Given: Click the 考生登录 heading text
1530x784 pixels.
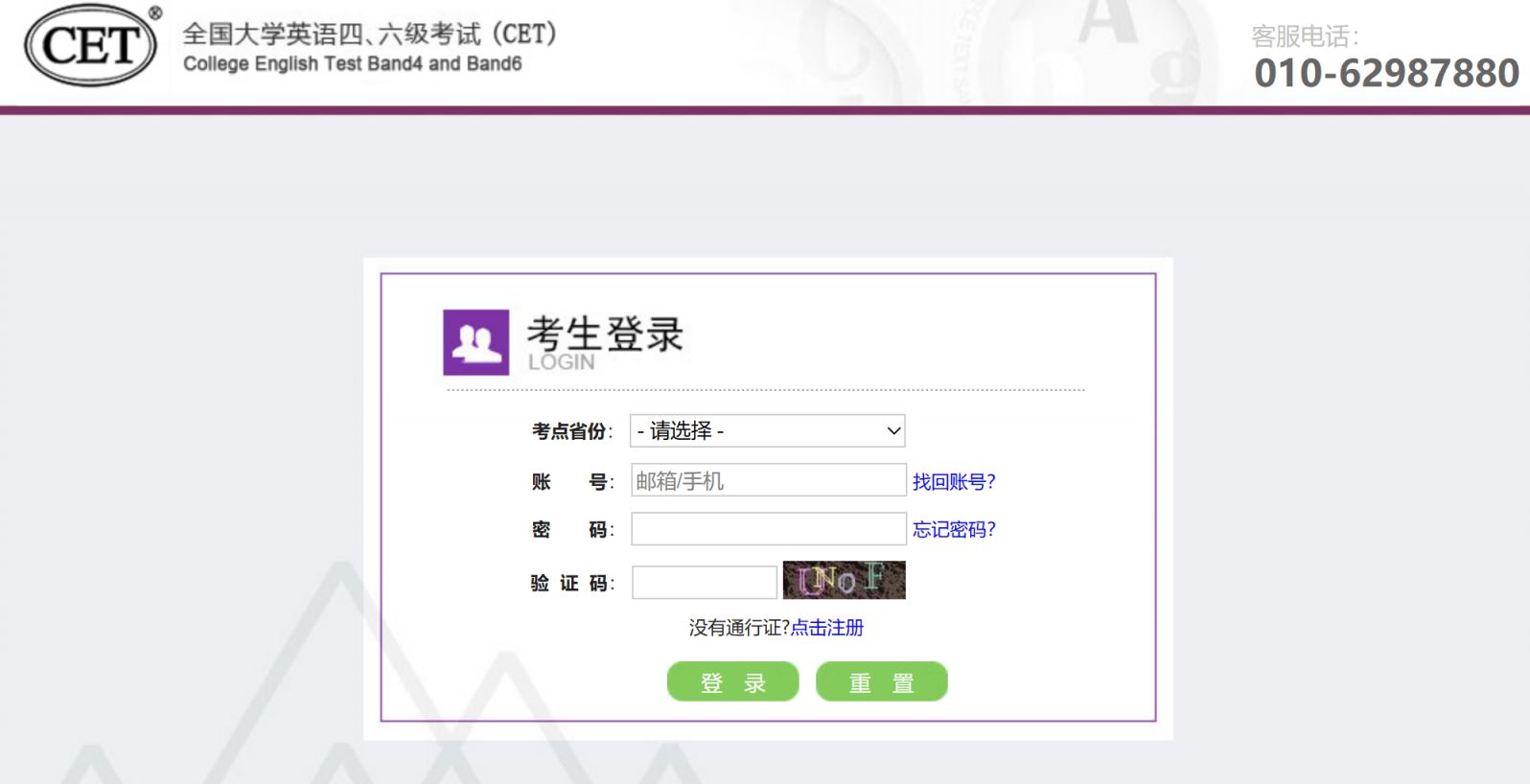Looking at the screenshot, I should point(605,334).
